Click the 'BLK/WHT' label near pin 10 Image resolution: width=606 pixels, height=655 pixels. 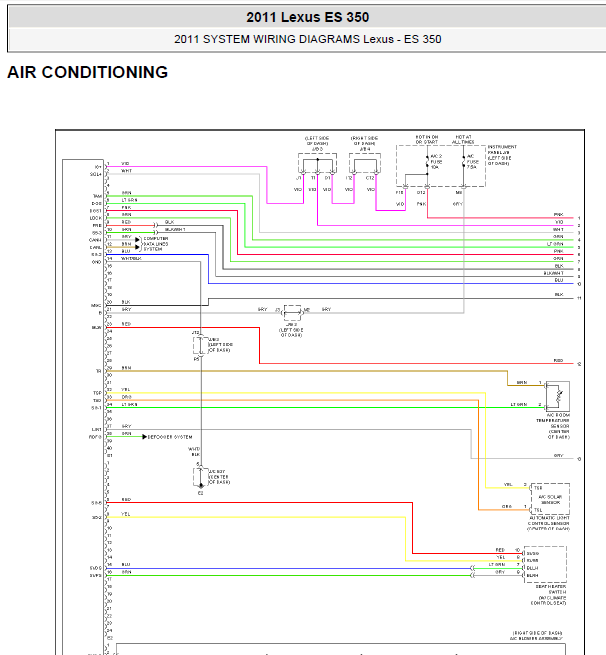(175, 229)
